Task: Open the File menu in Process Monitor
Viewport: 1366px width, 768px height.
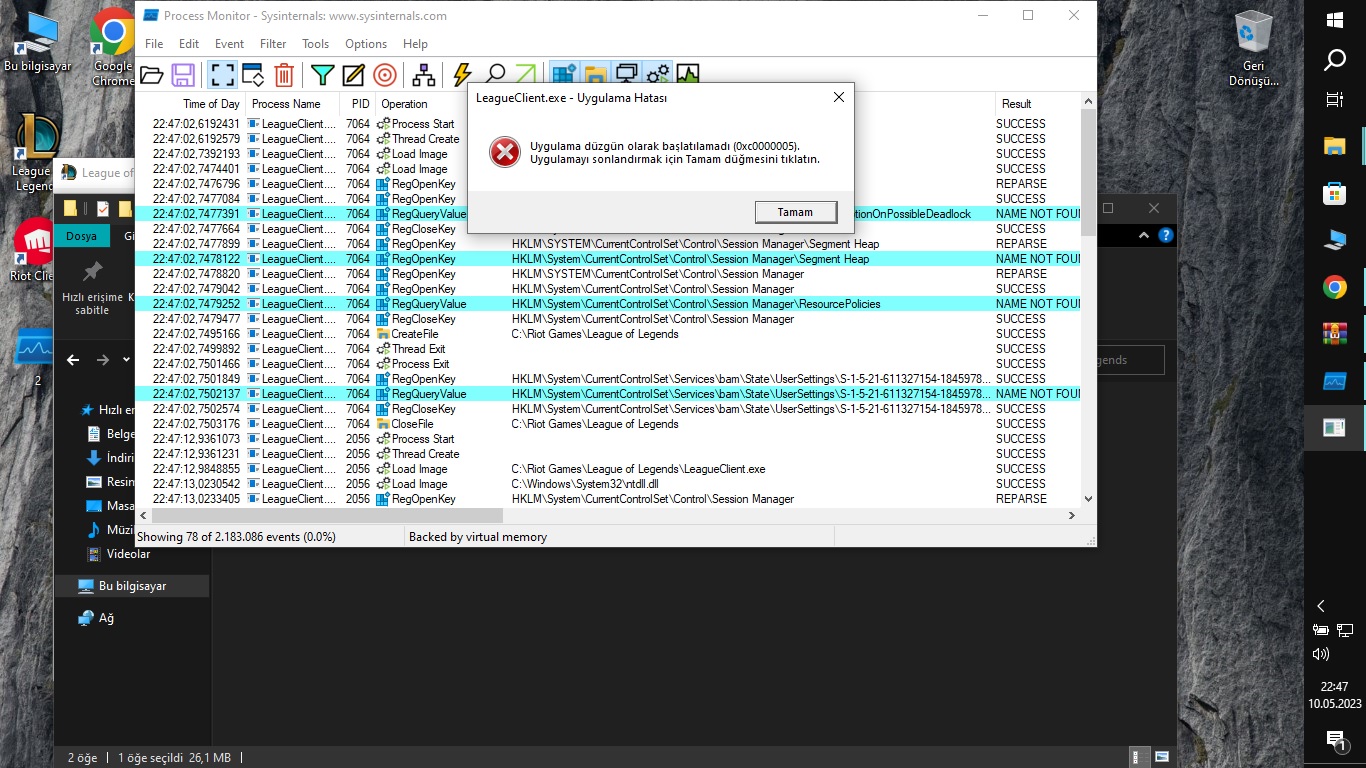Action: point(154,44)
